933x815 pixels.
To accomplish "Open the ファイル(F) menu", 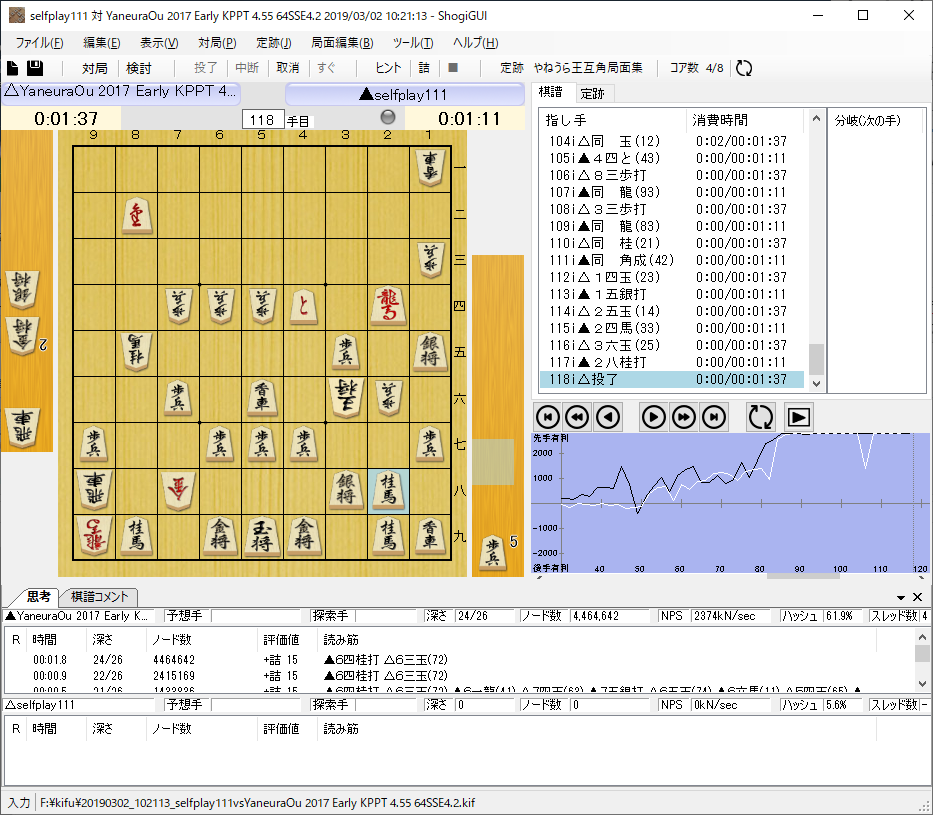I will pos(39,43).
